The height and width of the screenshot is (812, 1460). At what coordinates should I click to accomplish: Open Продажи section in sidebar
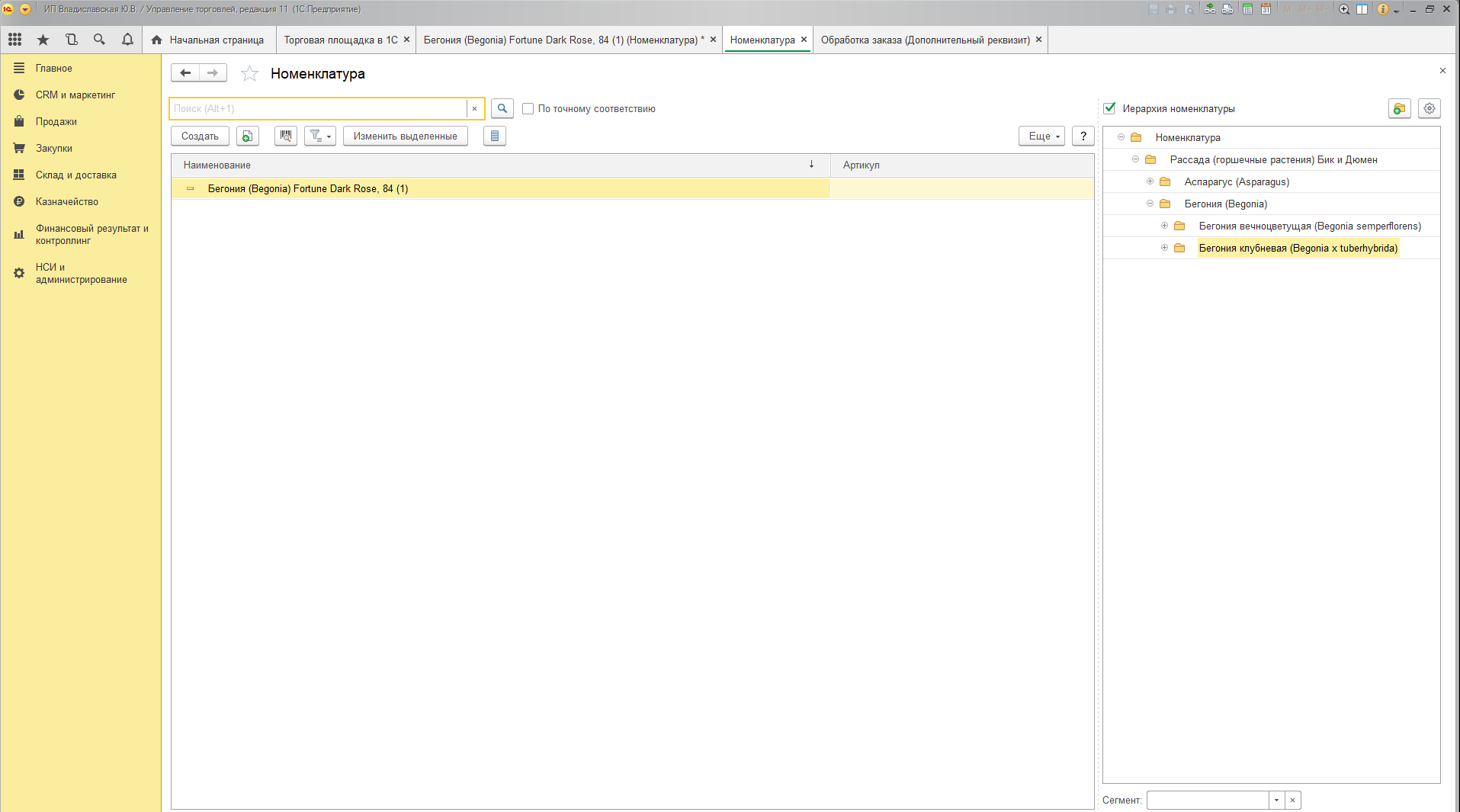56,121
